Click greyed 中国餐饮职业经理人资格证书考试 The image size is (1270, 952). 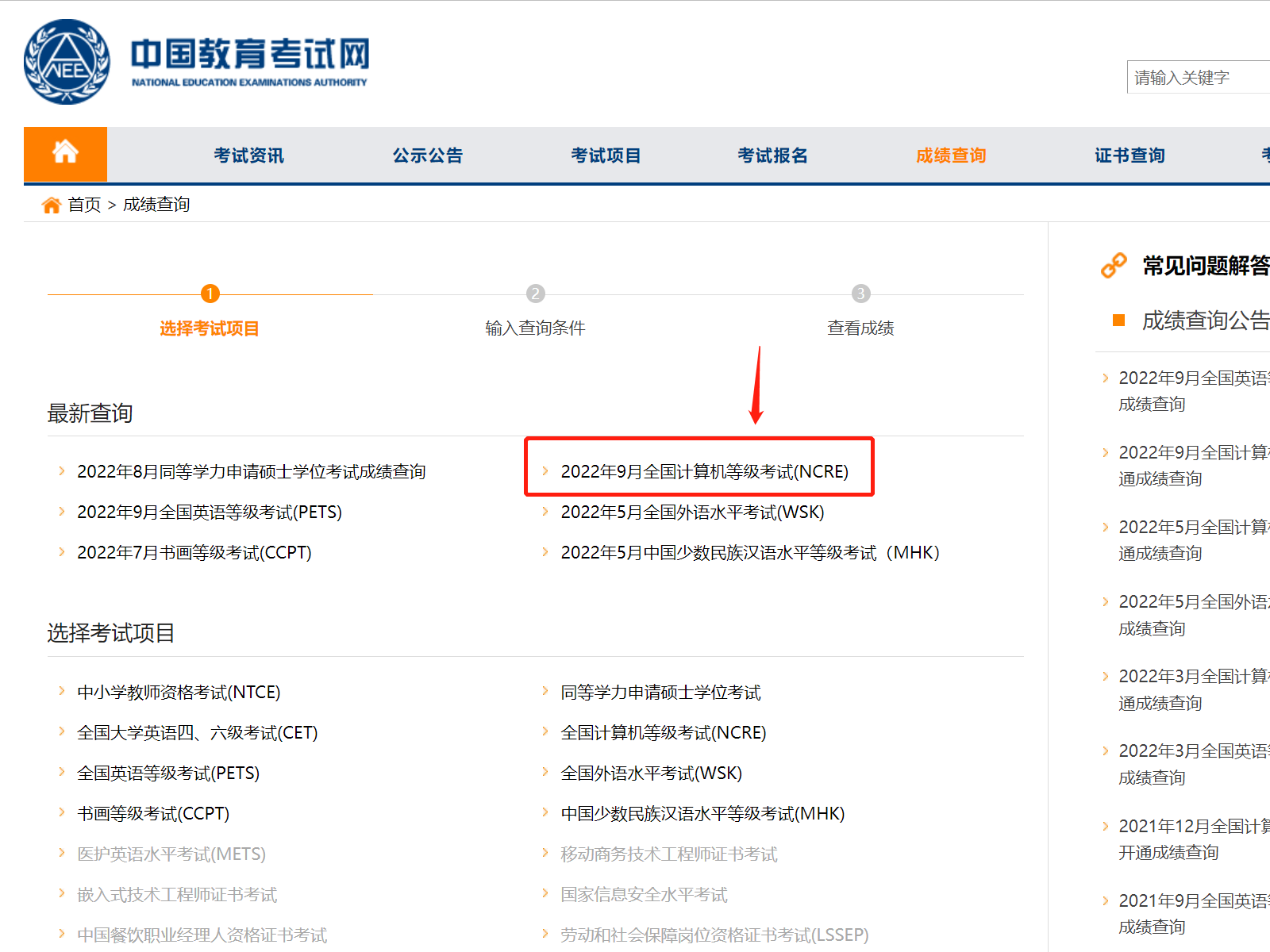click(x=202, y=935)
